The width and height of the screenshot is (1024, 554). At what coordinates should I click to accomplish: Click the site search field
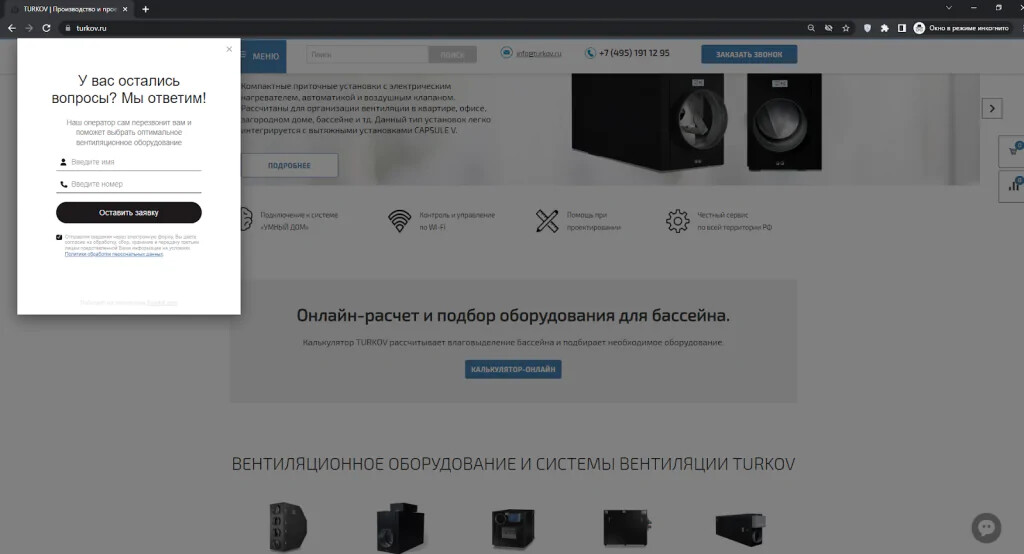[368, 55]
